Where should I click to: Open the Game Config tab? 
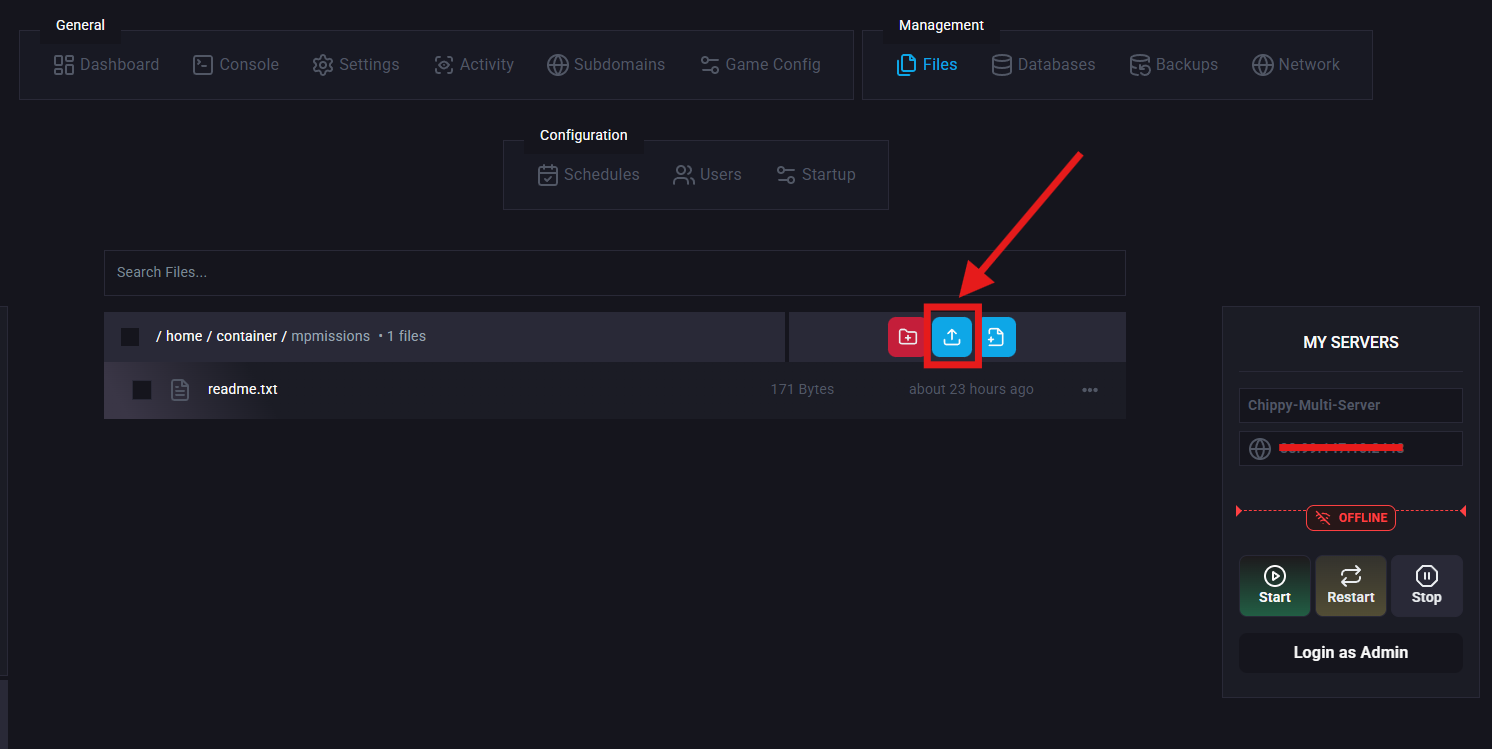click(760, 65)
